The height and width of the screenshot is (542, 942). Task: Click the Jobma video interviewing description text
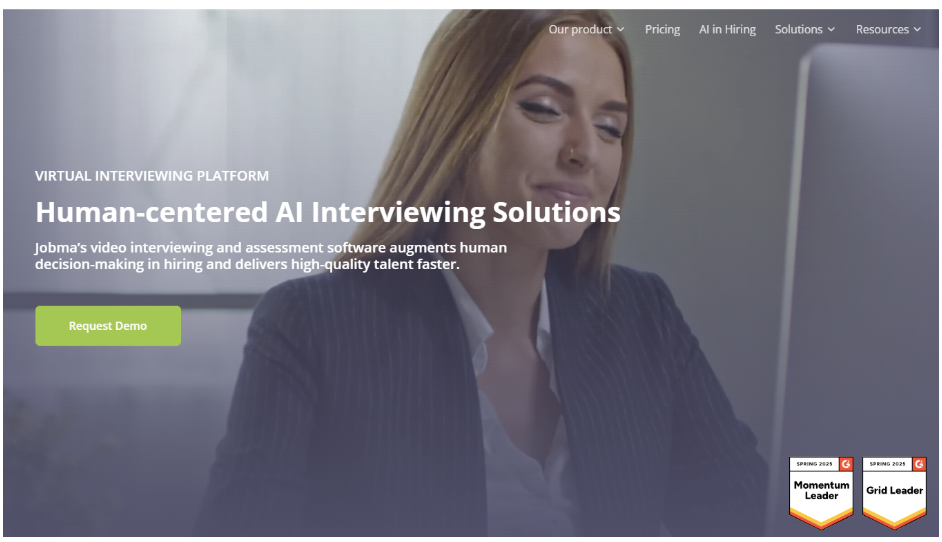pos(271,256)
